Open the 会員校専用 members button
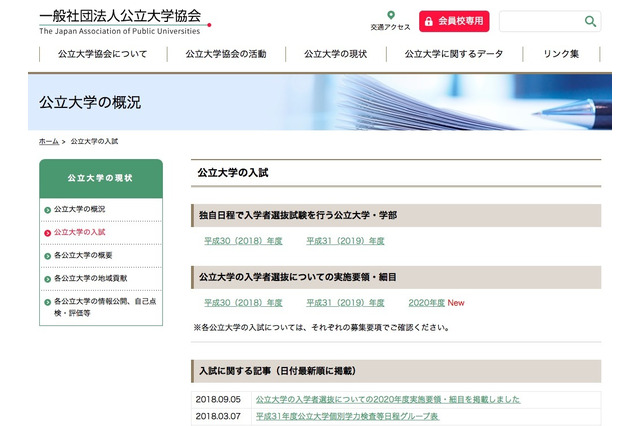The image size is (640, 426). click(454, 21)
